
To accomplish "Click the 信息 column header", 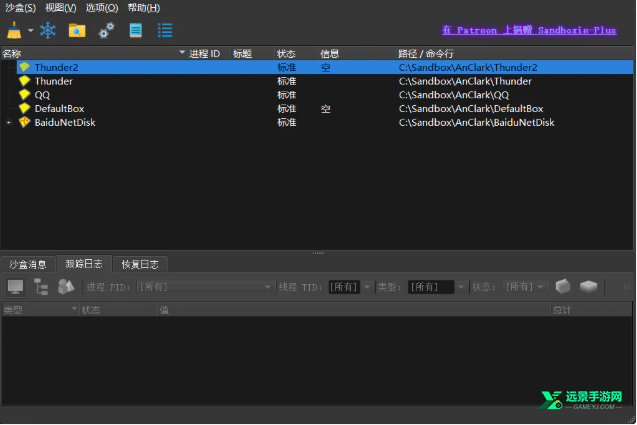I will pyautogui.click(x=357, y=54).
